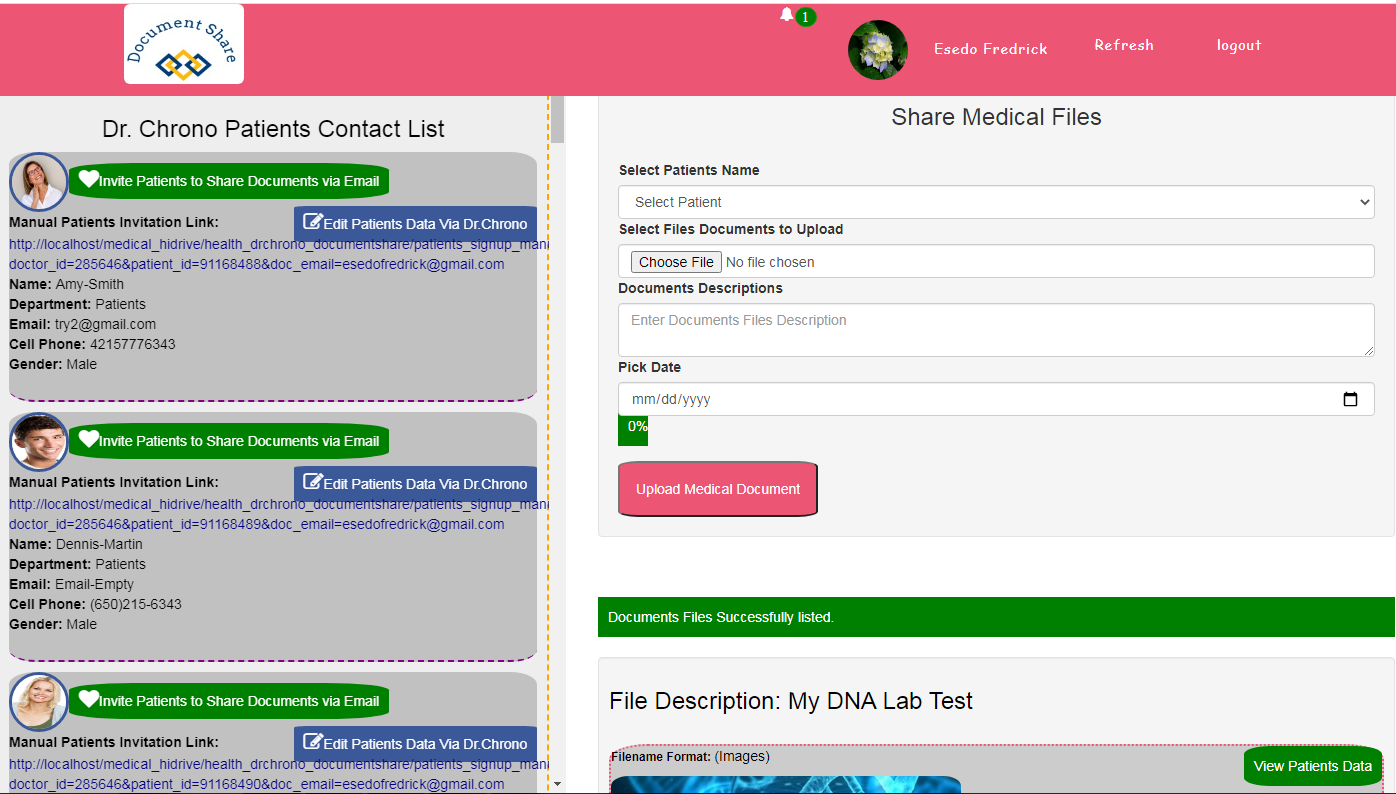Click the cell phone number 42157776343
Image resolution: width=1396 pixels, height=794 pixels.
coord(133,344)
